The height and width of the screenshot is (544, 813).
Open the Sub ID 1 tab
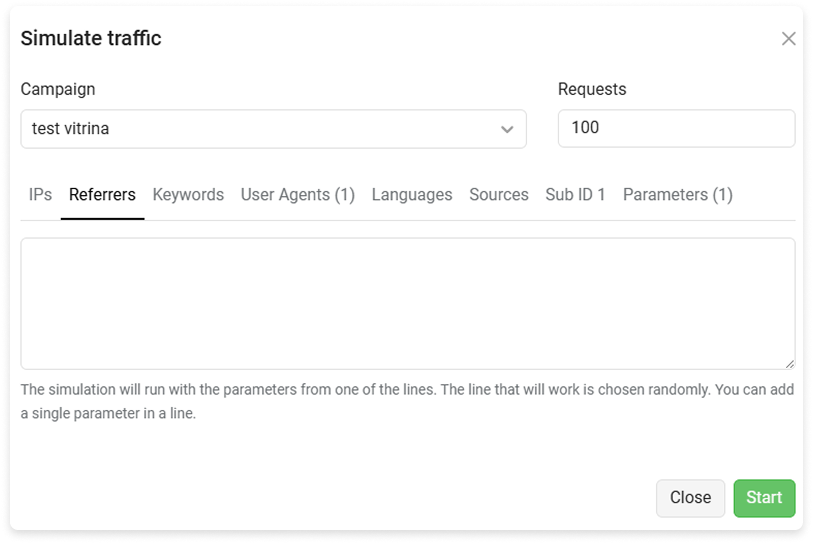click(x=576, y=194)
